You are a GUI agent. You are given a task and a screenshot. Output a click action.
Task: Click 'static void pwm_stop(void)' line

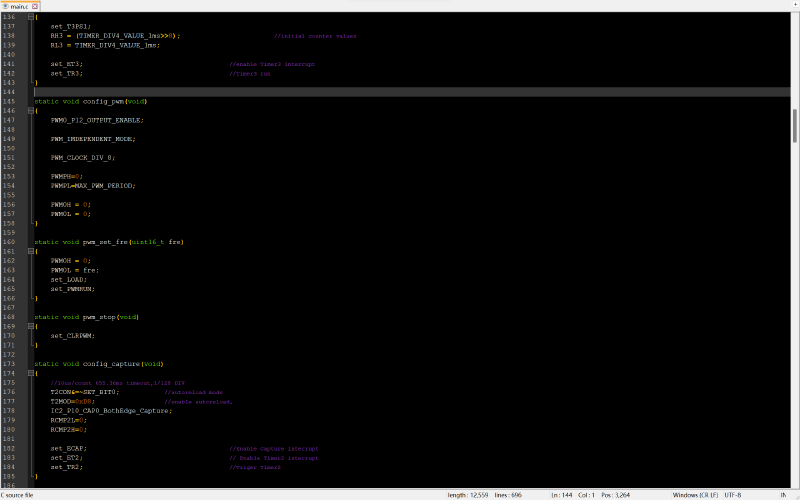pyautogui.click(x=87, y=317)
